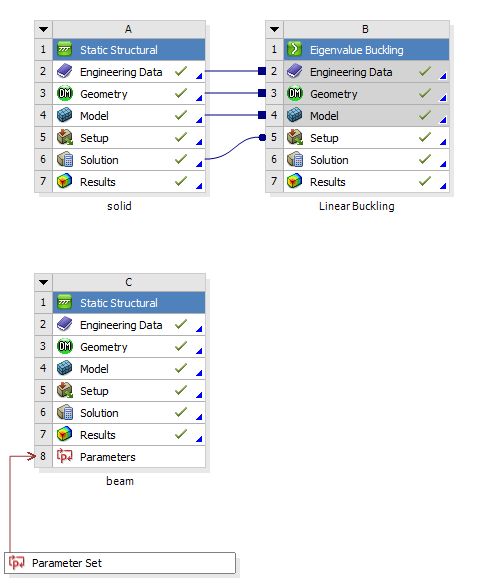Screen dimensions: 489x584
Task: Select the Model cell in system C
Action: [129, 368]
